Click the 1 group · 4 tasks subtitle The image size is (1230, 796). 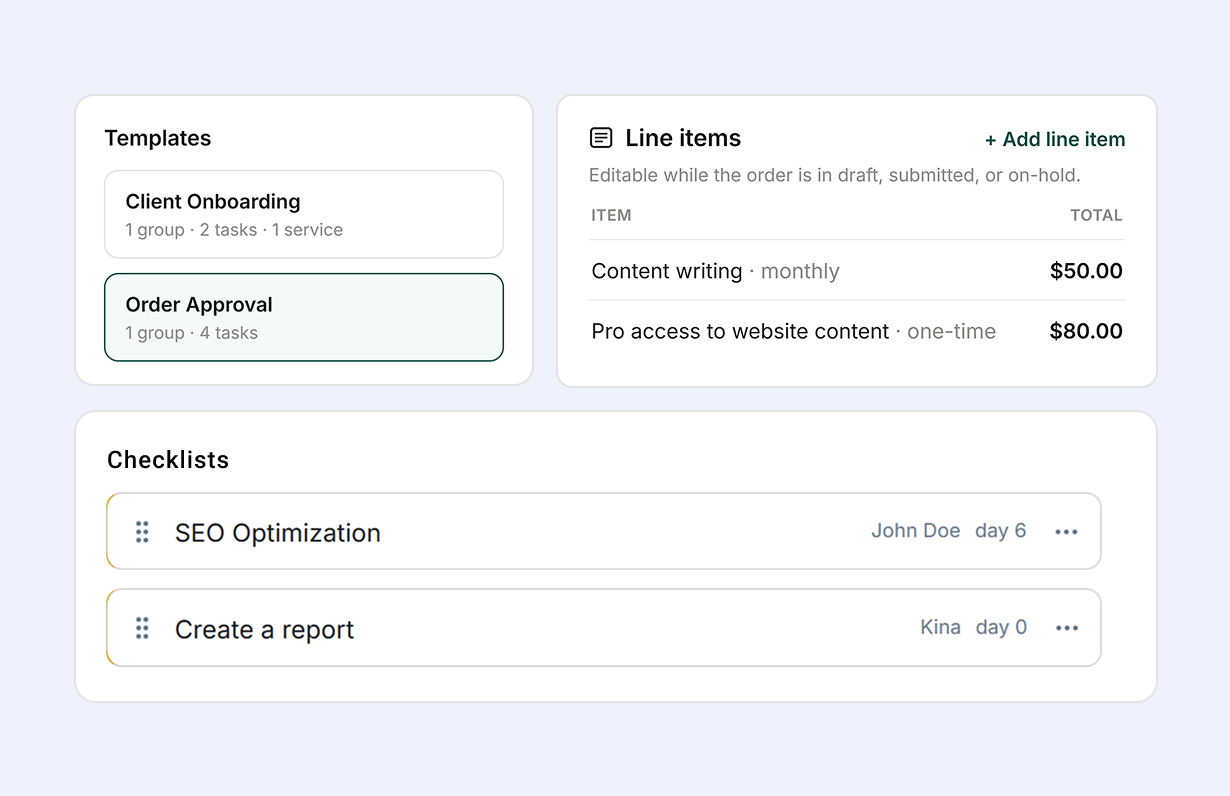coord(191,333)
